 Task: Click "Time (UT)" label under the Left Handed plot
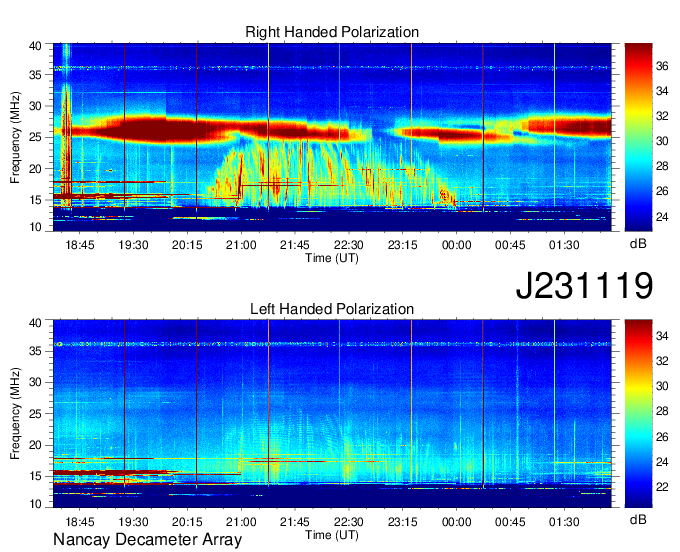[332, 535]
